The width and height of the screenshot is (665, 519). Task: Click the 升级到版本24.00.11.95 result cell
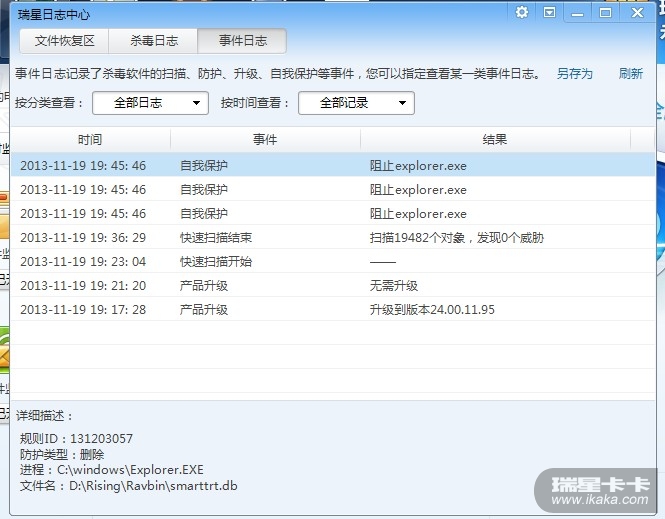click(432, 310)
